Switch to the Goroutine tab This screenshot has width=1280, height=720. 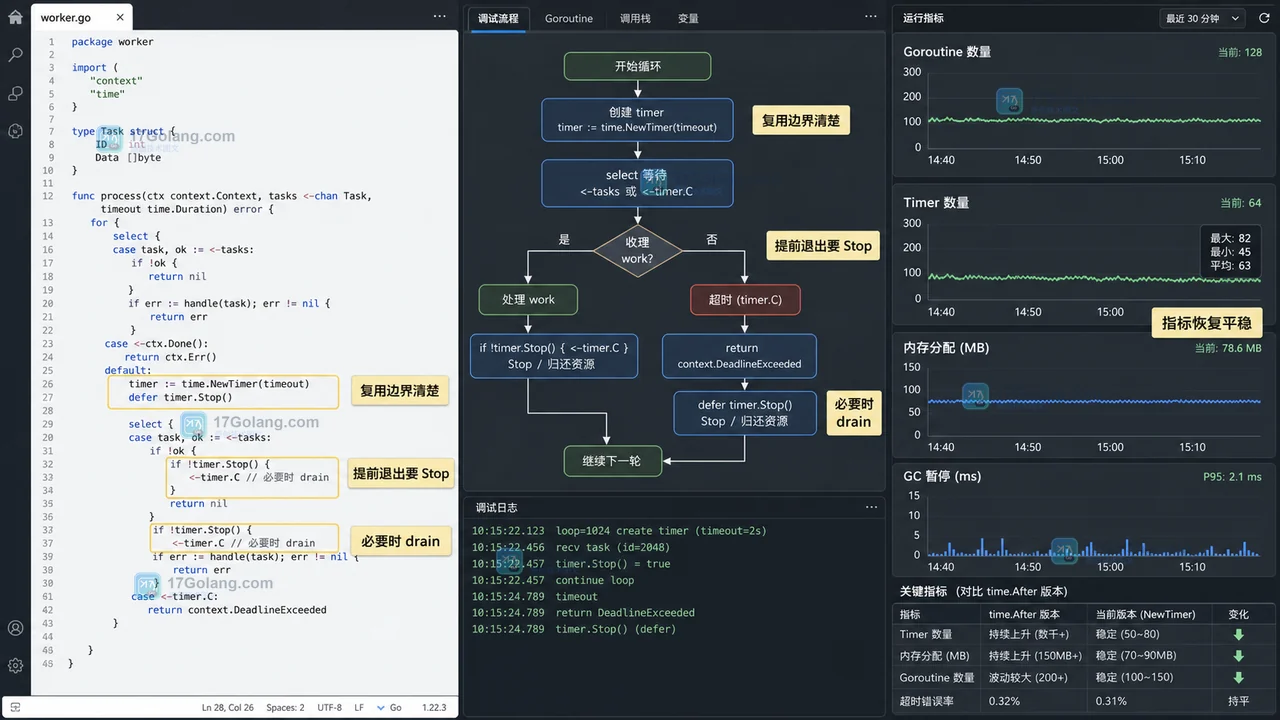(569, 18)
